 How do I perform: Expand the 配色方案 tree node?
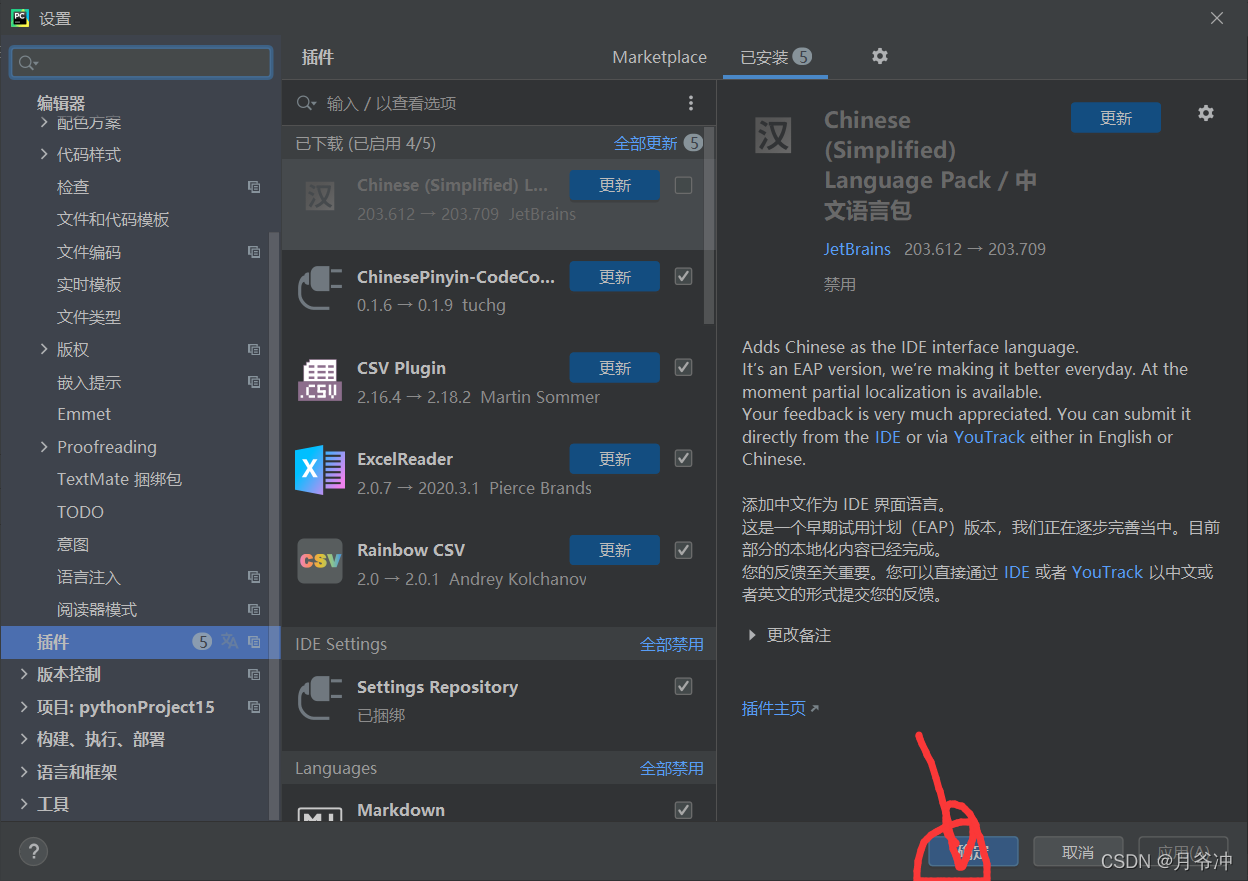44,122
